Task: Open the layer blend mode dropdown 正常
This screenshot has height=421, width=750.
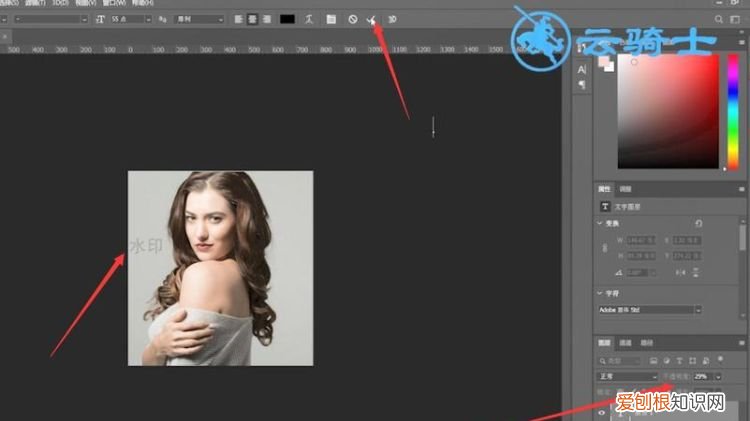Action: pyautogui.click(x=627, y=376)
